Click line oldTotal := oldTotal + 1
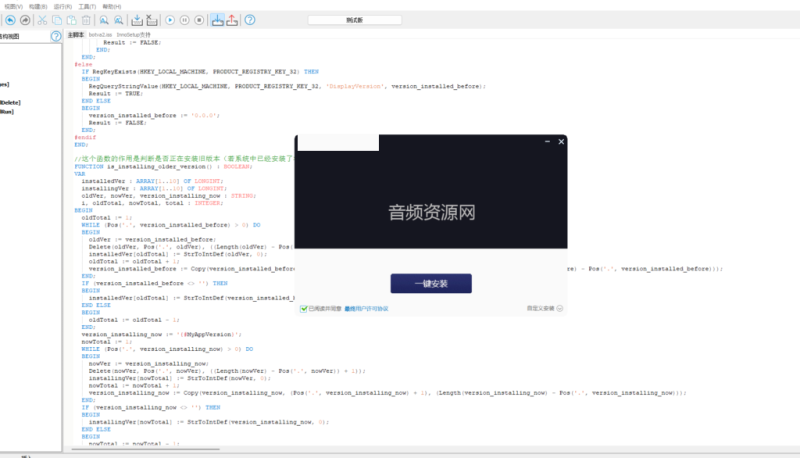The width and height of the screenshot is (800, 458). [134, 261]
